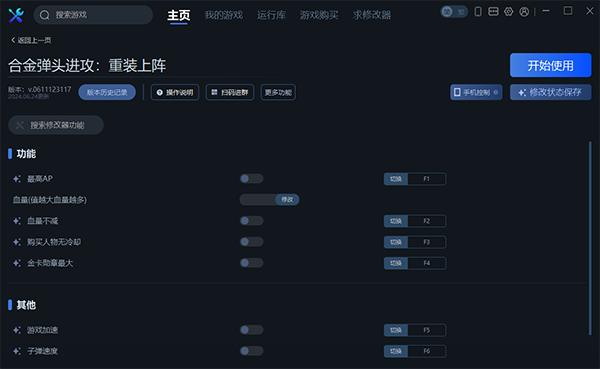Viewport: 600px width, 369px height.
Task: Enable the 血量不减 toggle
Action: [x=251, y=220]
